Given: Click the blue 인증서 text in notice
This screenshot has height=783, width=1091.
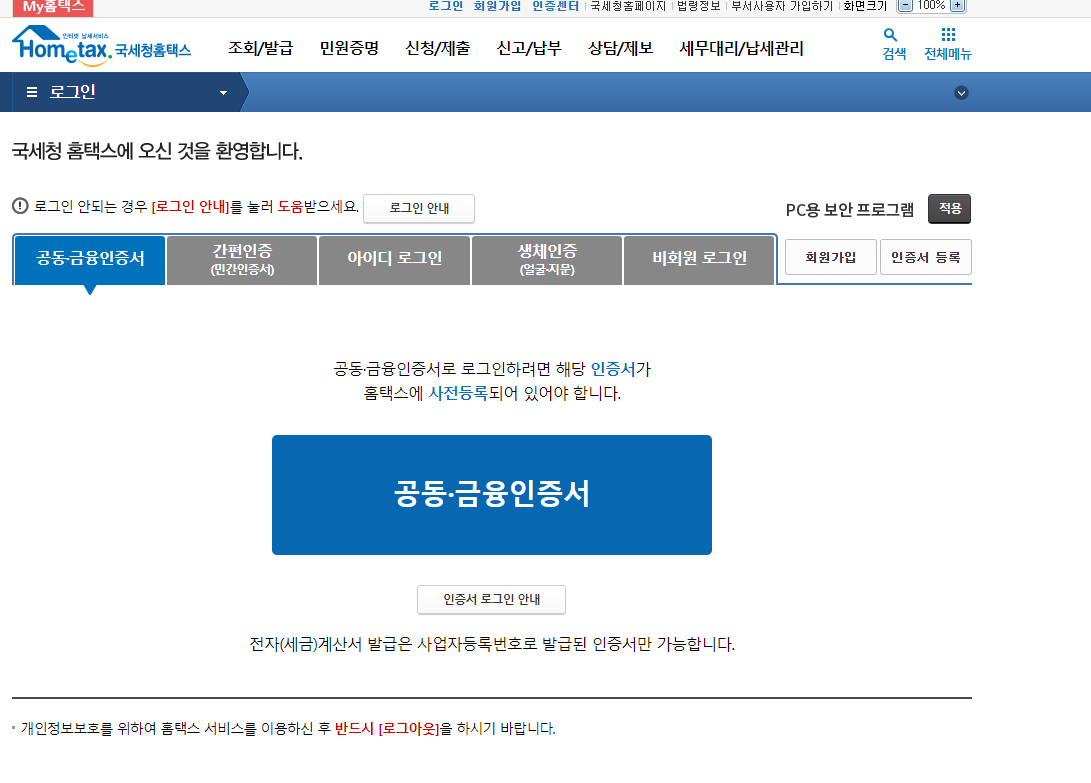Looking at the screenshot, I should 613,369.
